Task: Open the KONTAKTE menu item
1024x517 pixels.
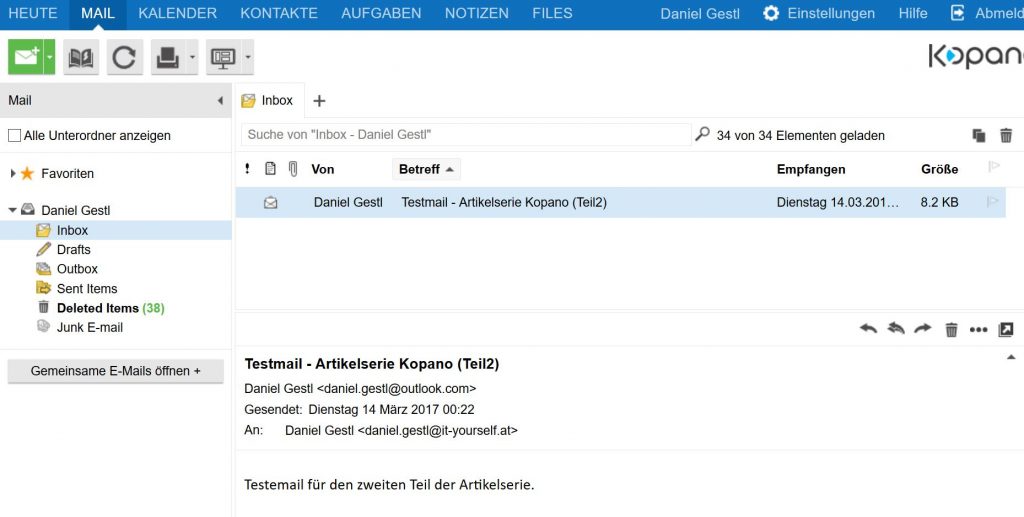Action: pyautogui.click(x=279, y=13)
